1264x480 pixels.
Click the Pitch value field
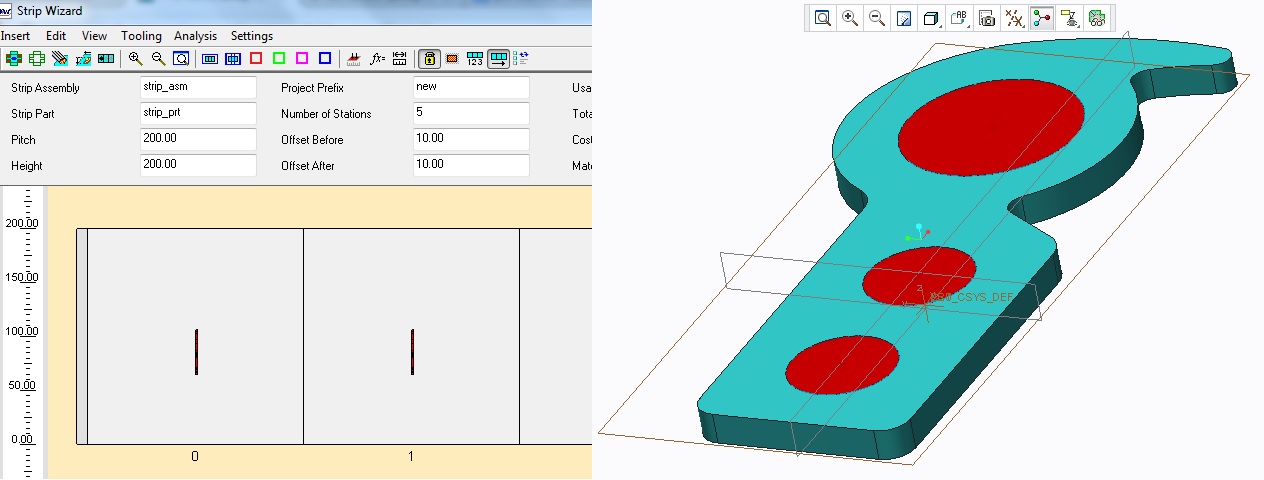tap(198, 139)
